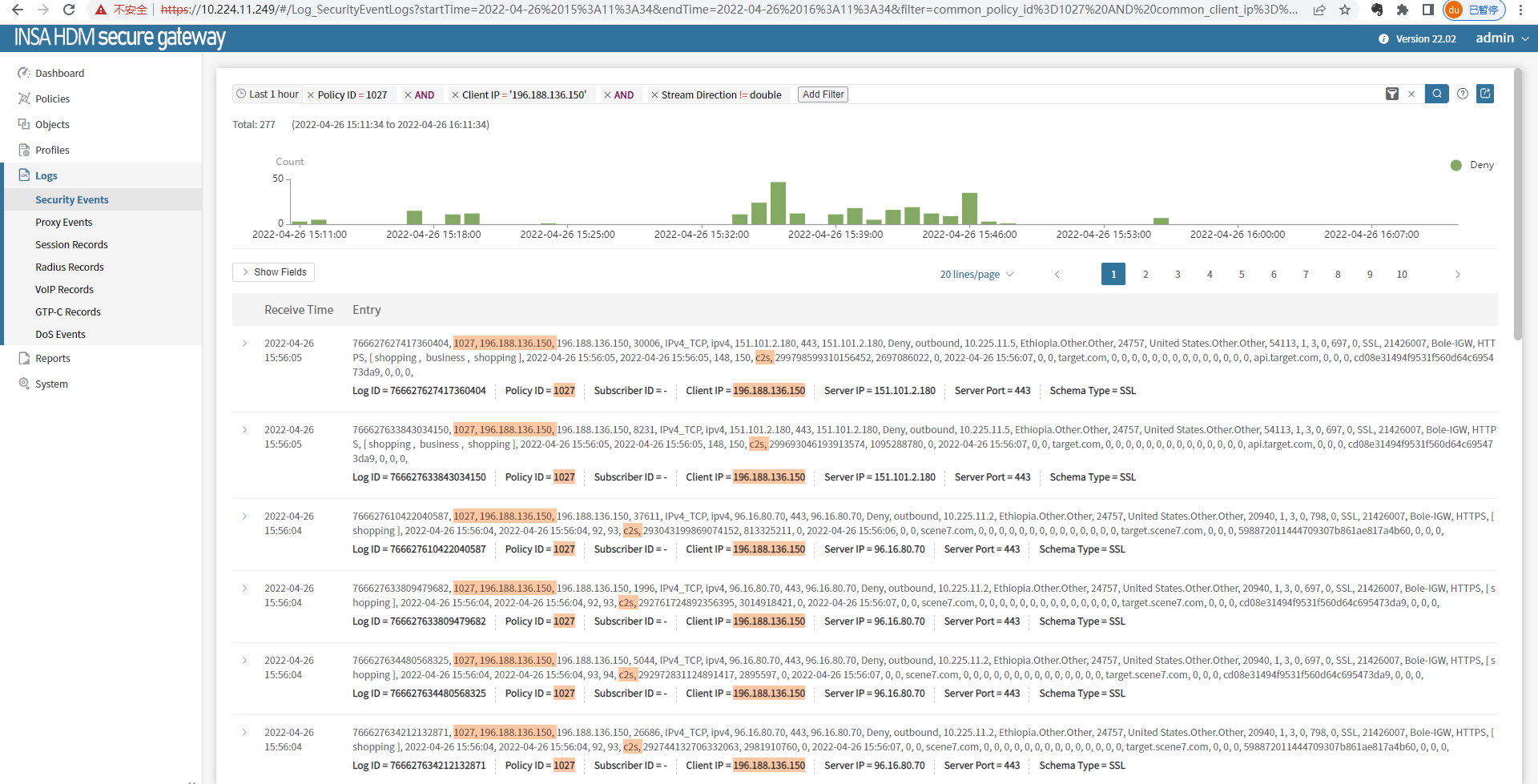
Task: Run search with the magnifier button
Action: pos(1437,94)
